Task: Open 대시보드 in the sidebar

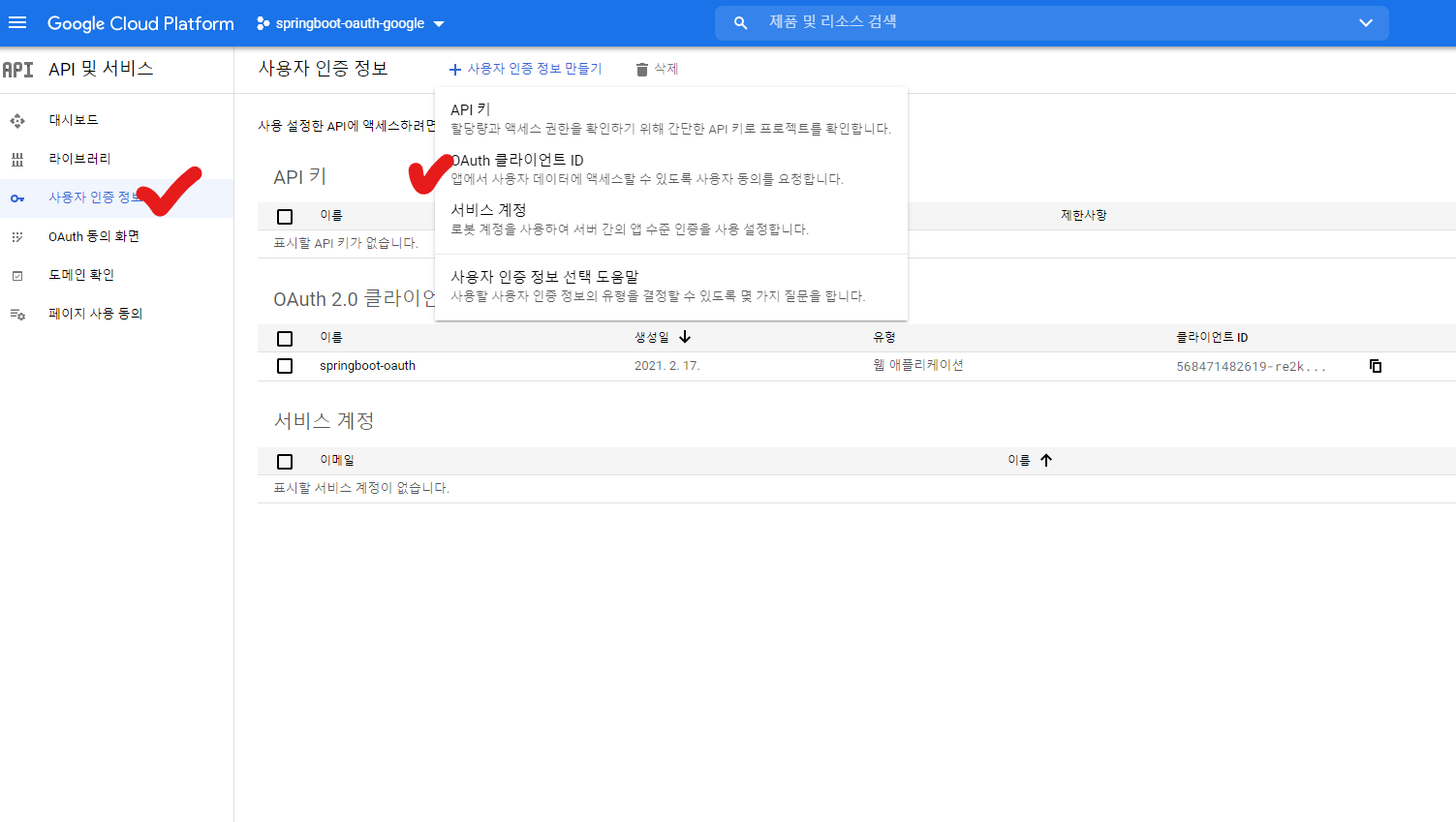Action: click(x=116, y=120)
